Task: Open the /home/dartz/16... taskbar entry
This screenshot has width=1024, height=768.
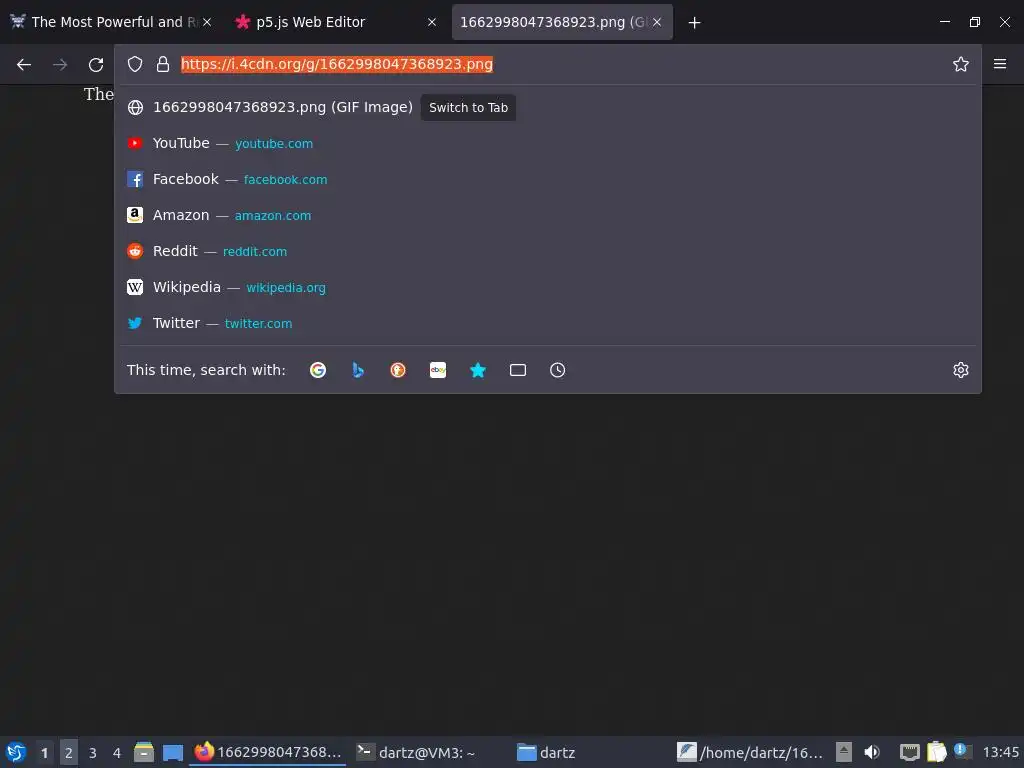Action: coord(750,752)
